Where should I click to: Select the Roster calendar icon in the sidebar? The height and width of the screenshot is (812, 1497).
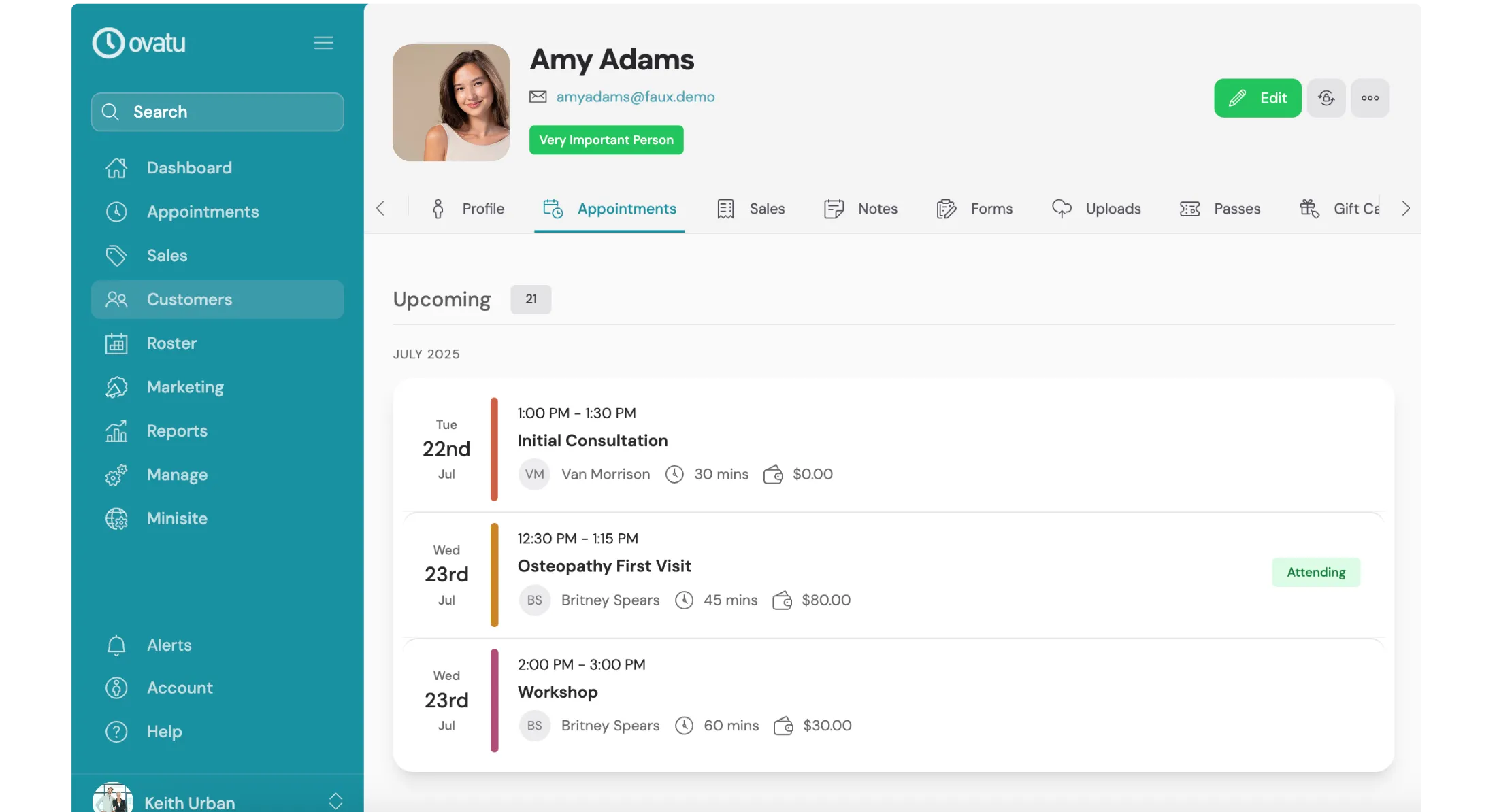(116, 343)
